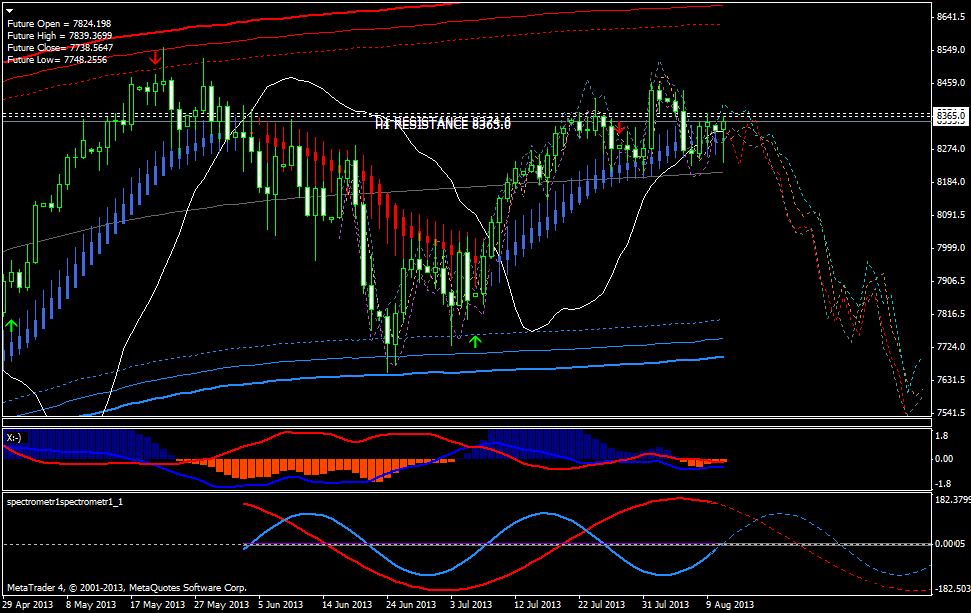The height and width of the screenshot is (613, 971).
Task: Click the X:-) indicator label
Action: [14, 438]
